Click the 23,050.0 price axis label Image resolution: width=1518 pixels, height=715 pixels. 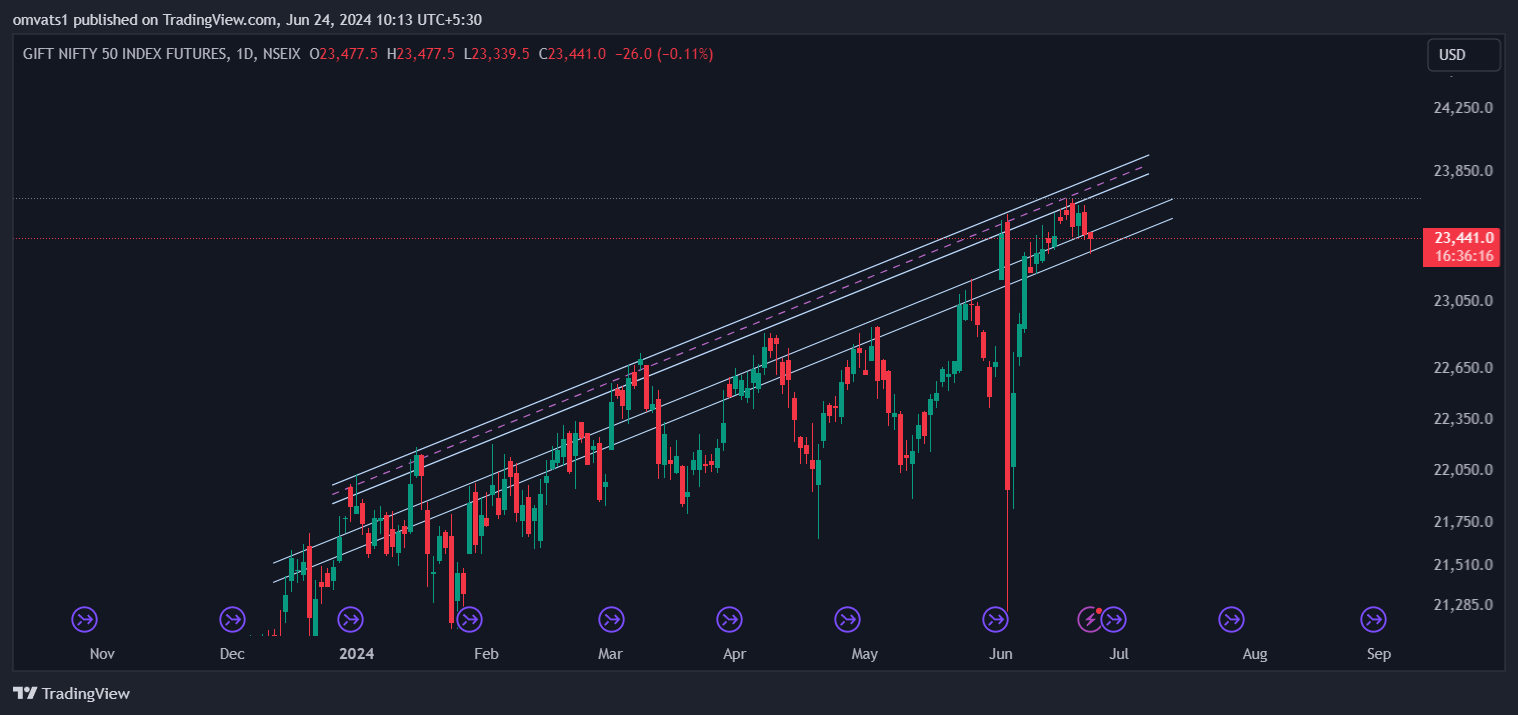pos(1463,301)
